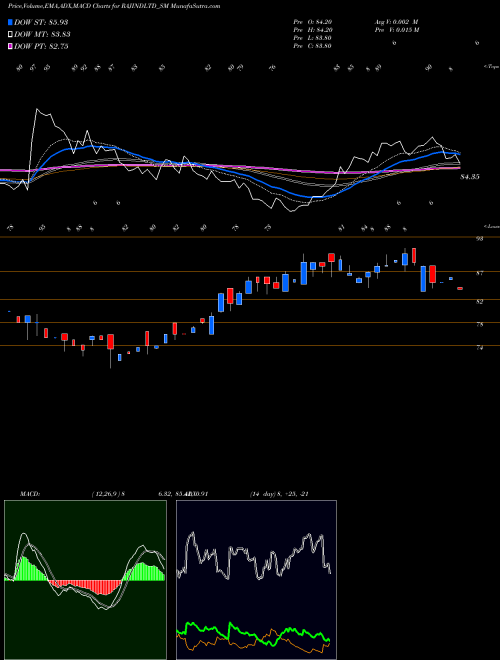The height and width of the screenshot is (660, 500).
Task: Click the magenta DOW PT legend square
Action: point(10,46)
